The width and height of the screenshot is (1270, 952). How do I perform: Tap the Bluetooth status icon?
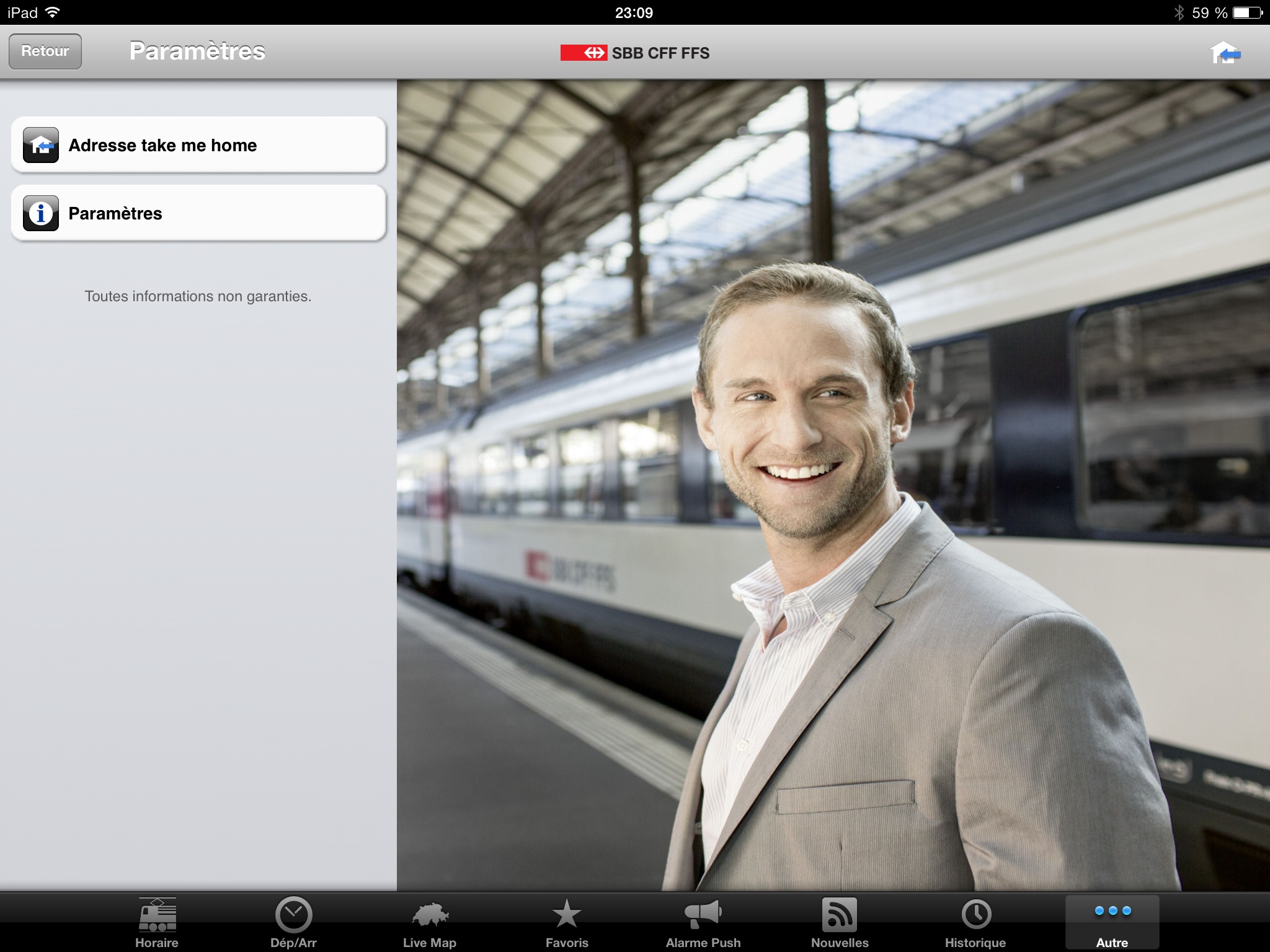pyautogui.click(x=1178, y=12)
